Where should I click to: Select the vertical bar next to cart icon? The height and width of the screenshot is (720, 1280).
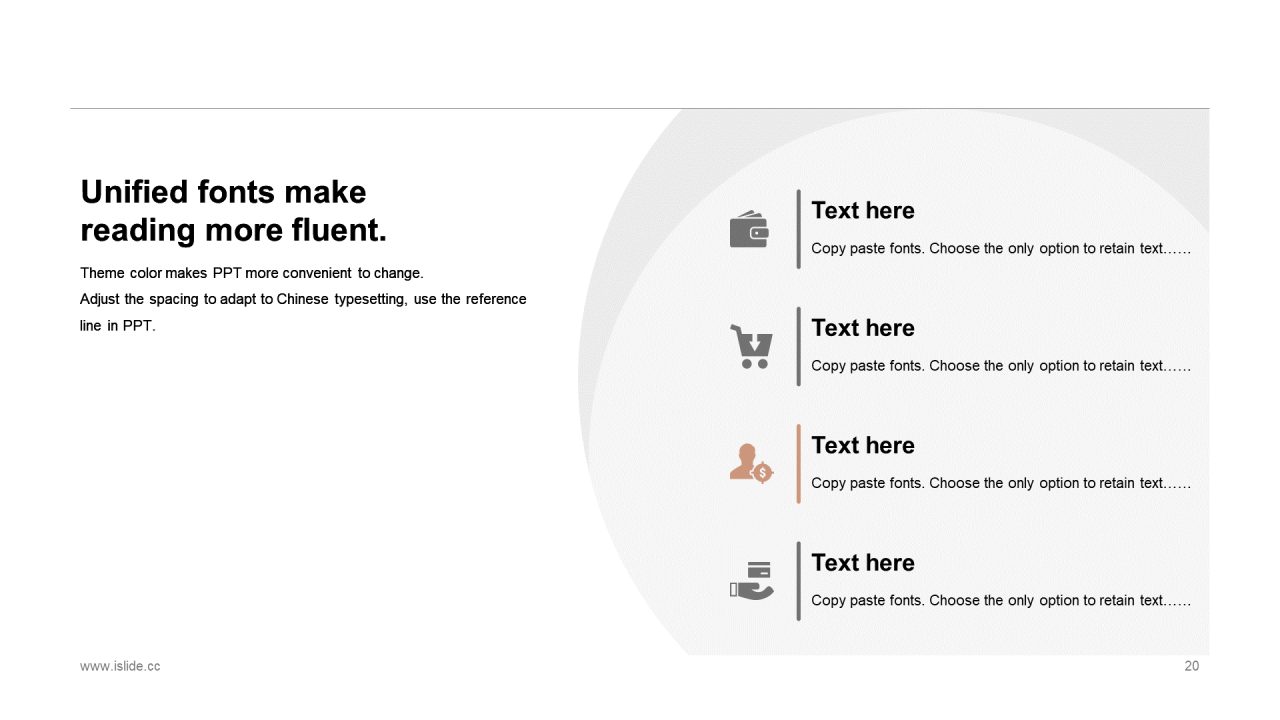click(x=798, y=346)
